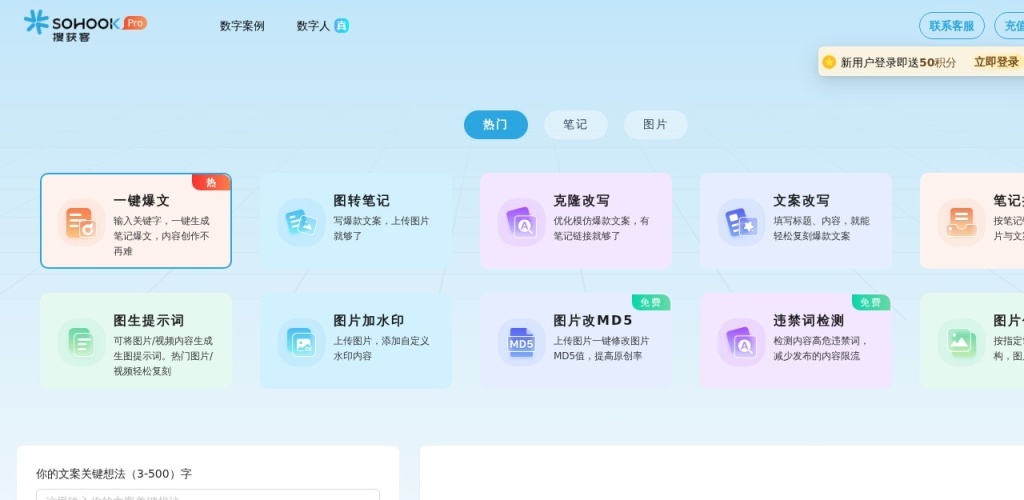The image size is (1024, 500).
Task: Click the 文案改写 card icon
Action: coord(741,222)
